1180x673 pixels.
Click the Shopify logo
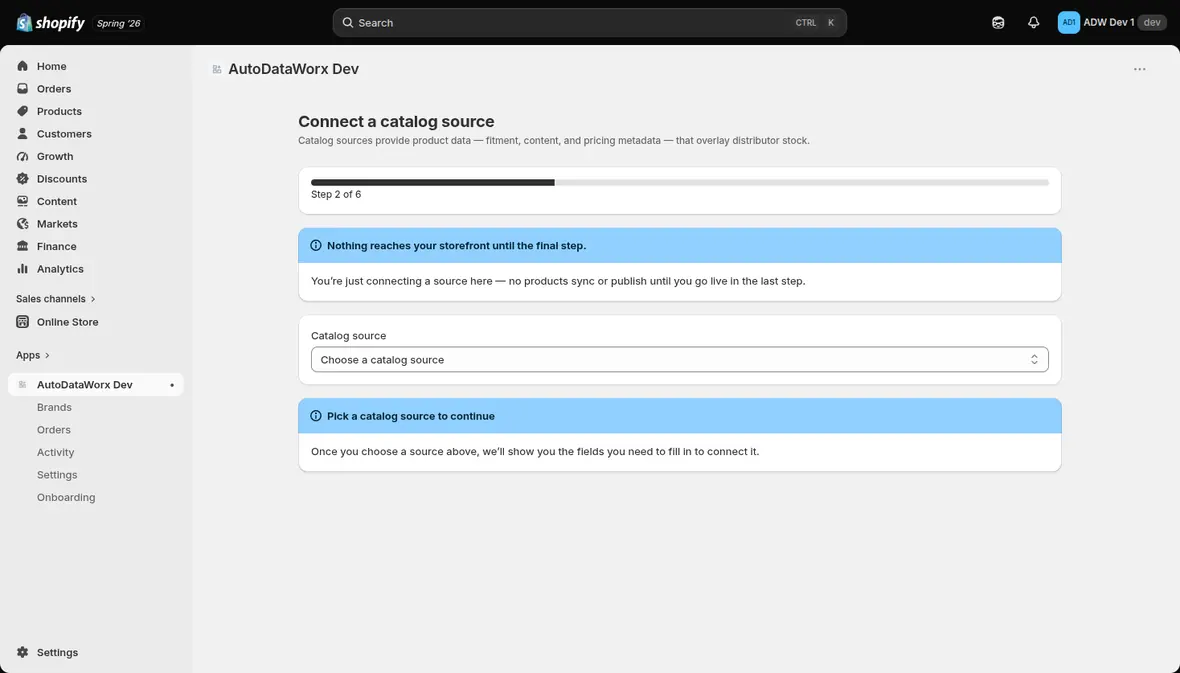[50, 23]
